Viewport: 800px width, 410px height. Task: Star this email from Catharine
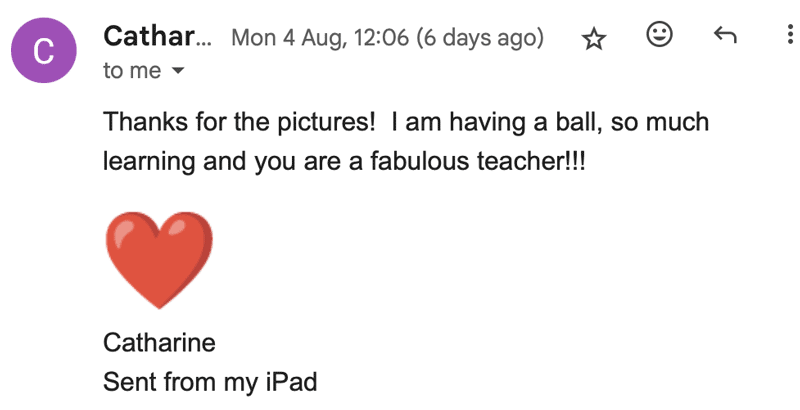(x=594, y=38)
